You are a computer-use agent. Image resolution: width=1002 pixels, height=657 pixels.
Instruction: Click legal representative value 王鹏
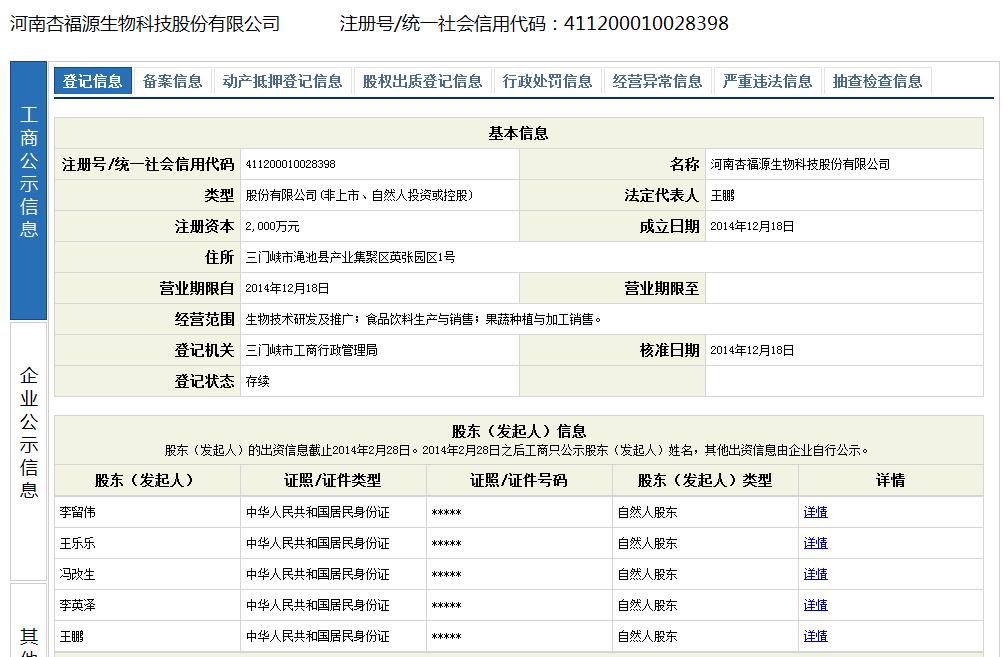pyautogui.click(x=723, y=196)
